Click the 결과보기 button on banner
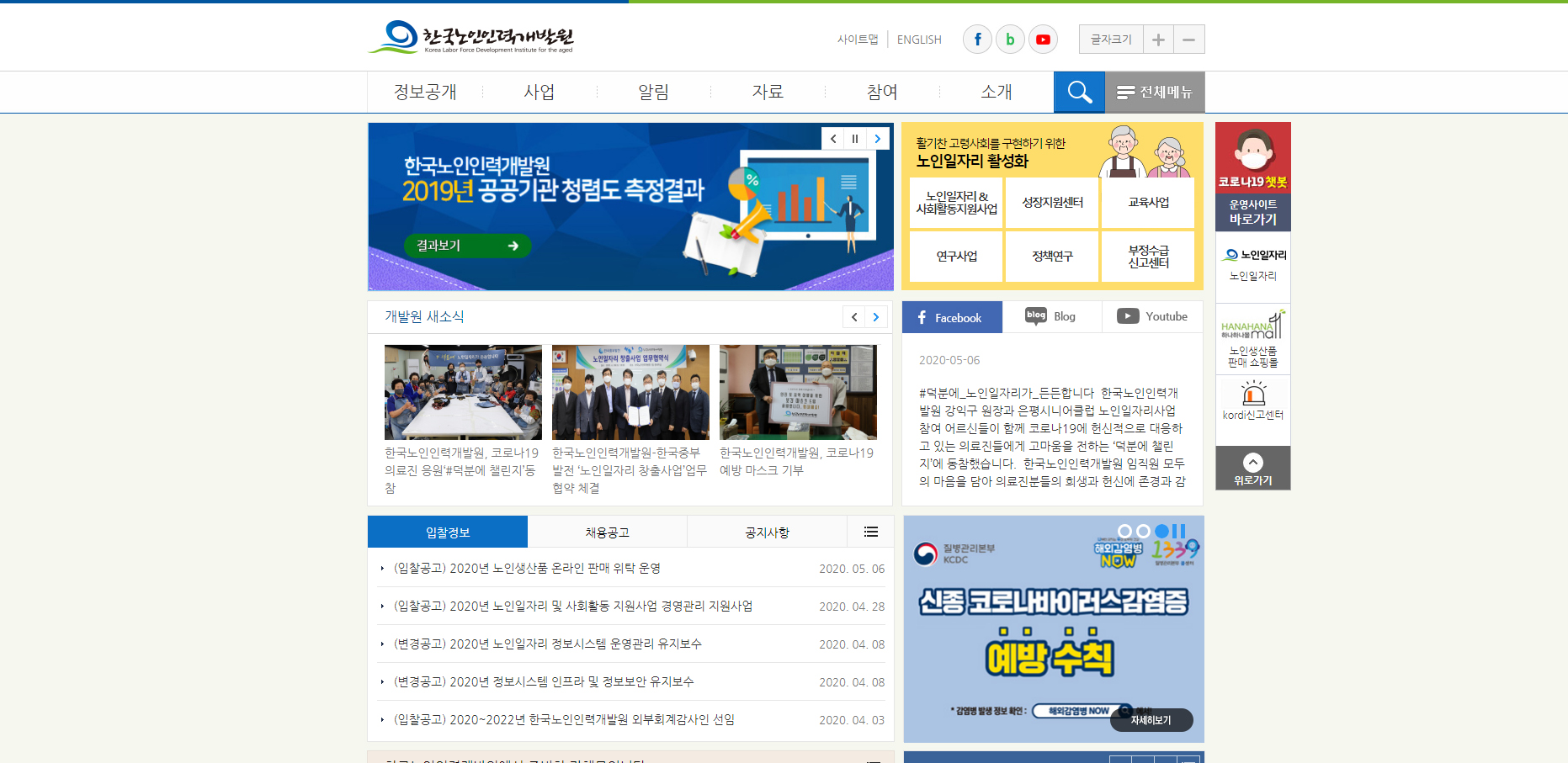 (467, 246)
